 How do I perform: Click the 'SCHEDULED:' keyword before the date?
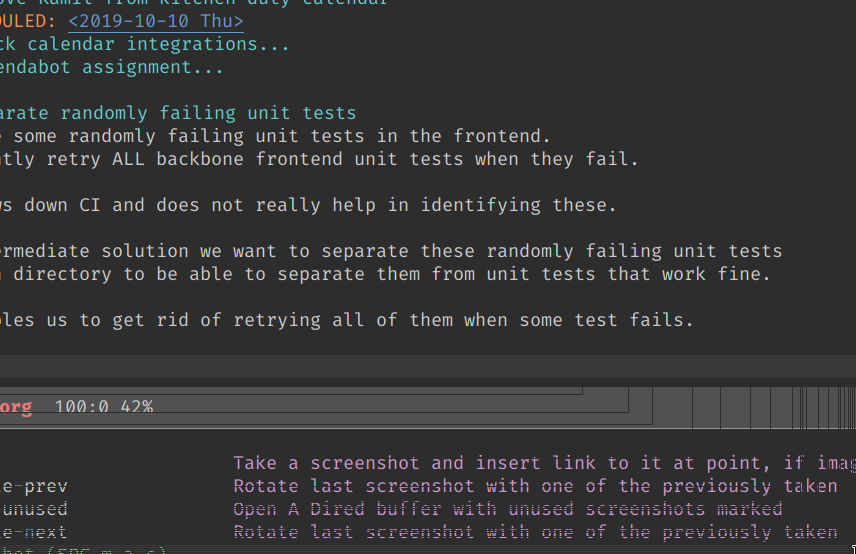(x=28, y=21)
